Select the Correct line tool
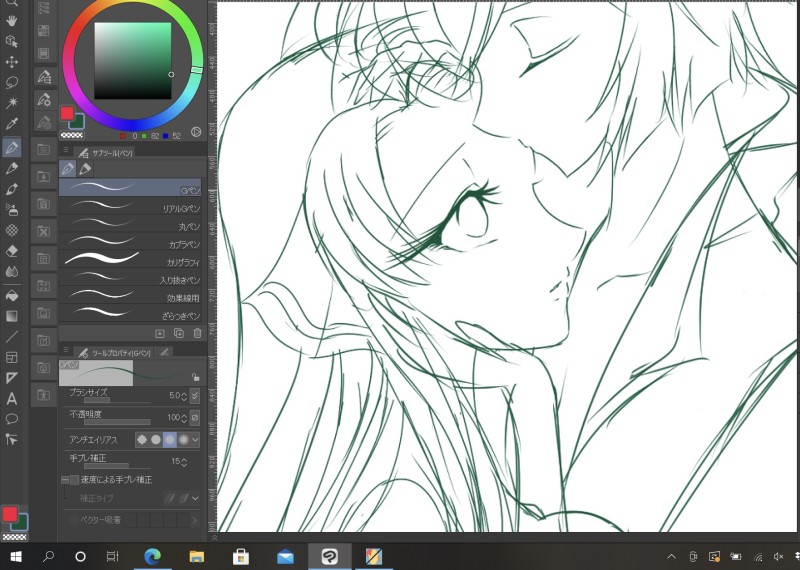This screenshot has height=570, width=800. pos(12,439)
